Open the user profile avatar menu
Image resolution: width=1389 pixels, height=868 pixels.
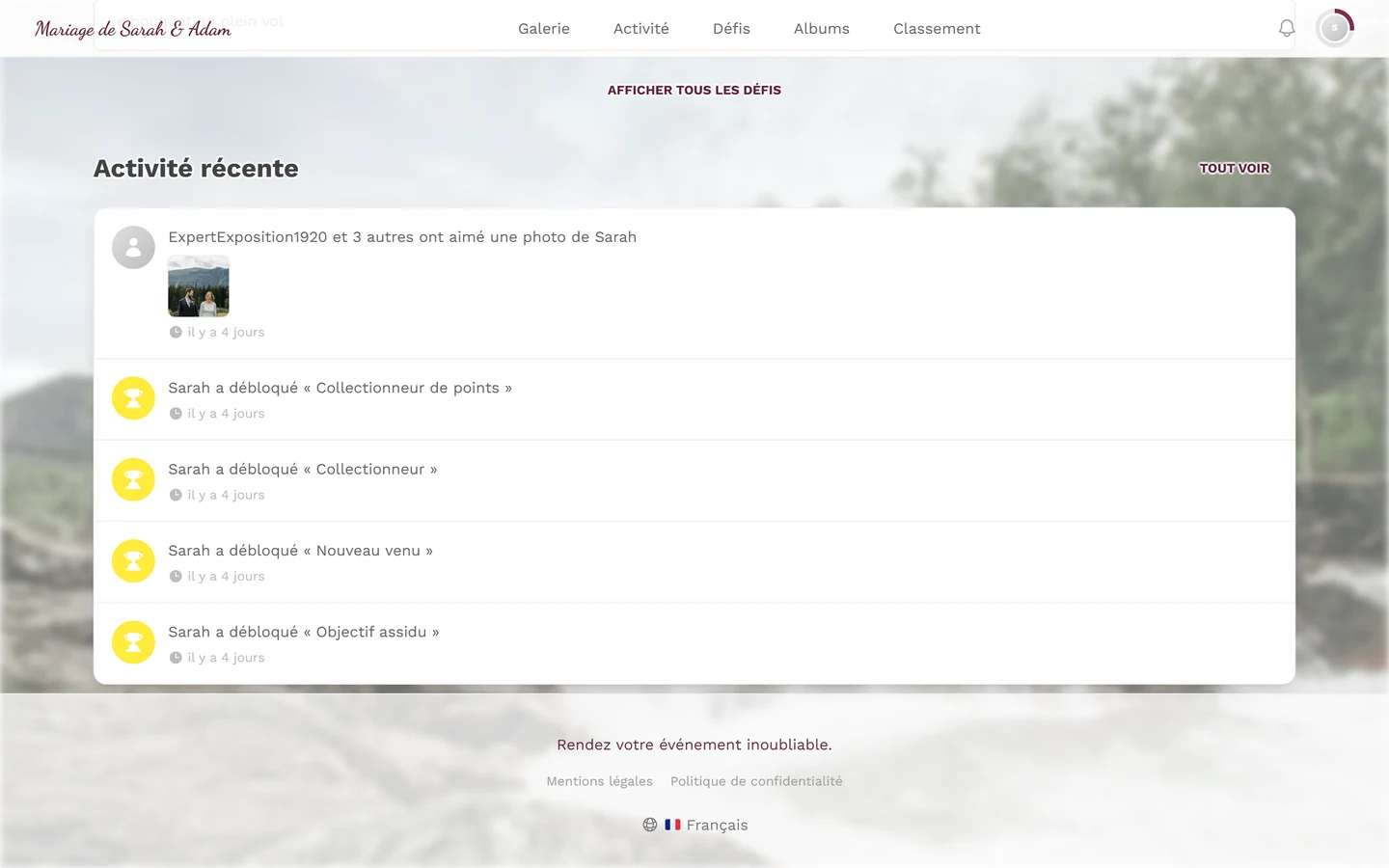click(1334, 28)
